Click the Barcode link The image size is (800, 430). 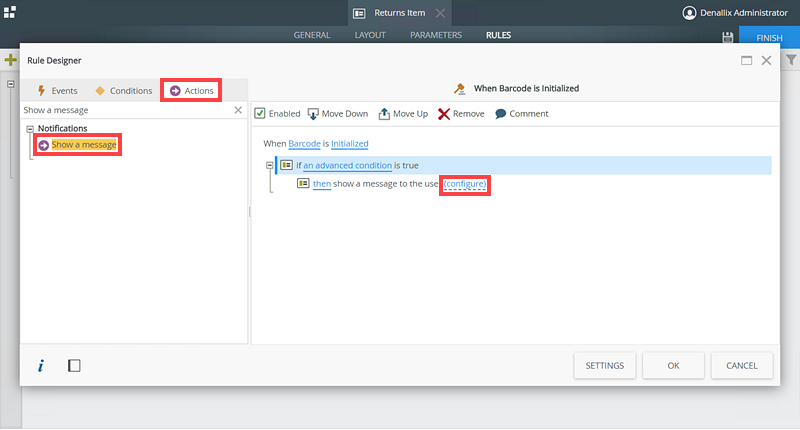[x=304, y=144]
